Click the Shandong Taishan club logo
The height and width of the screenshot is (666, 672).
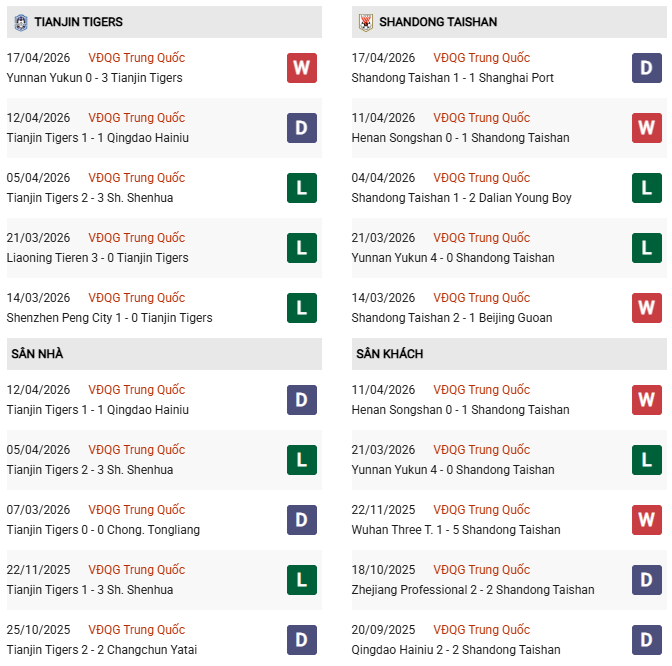[x=365, y=21]
